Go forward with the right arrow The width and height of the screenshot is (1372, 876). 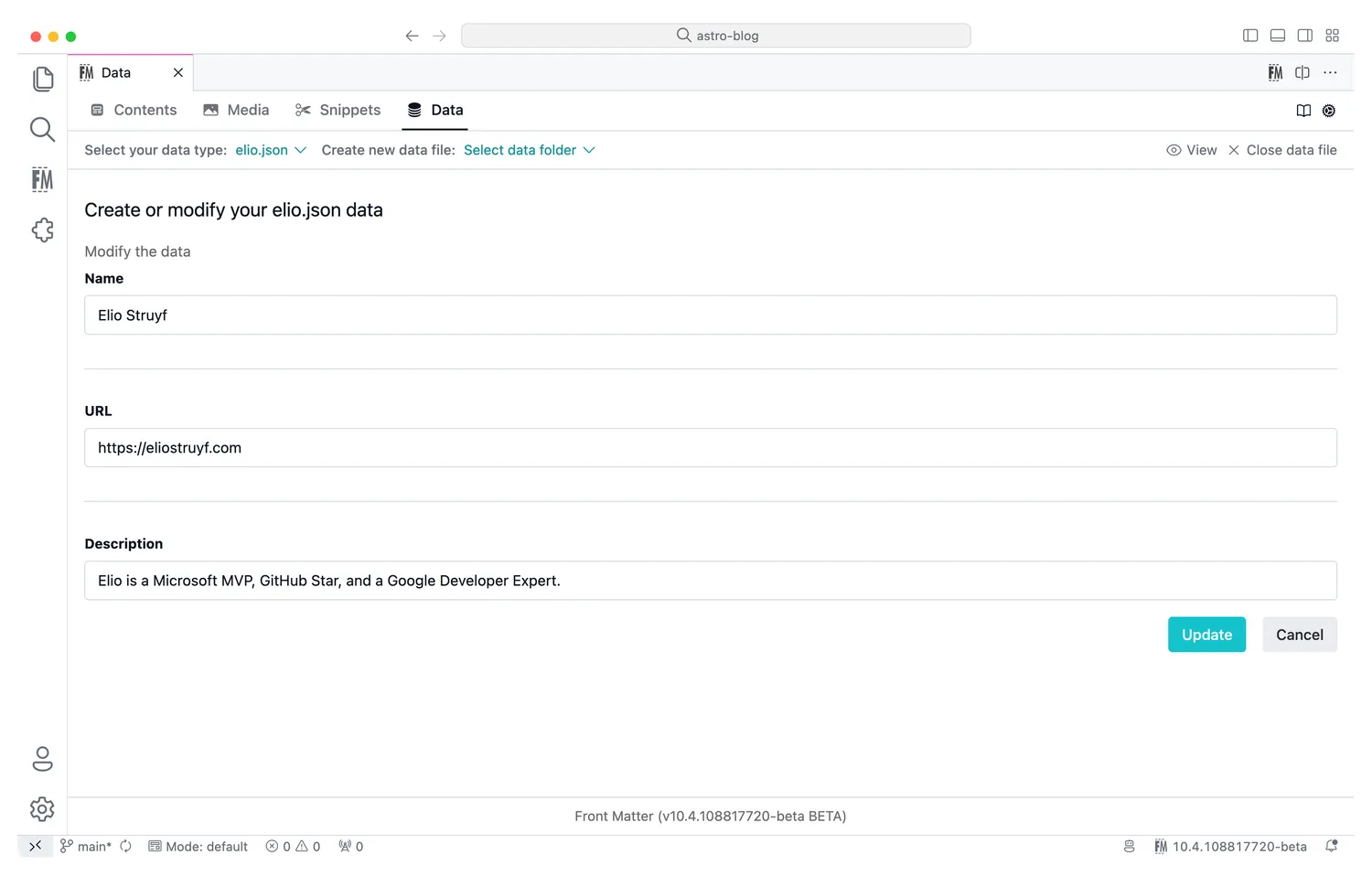440,36
